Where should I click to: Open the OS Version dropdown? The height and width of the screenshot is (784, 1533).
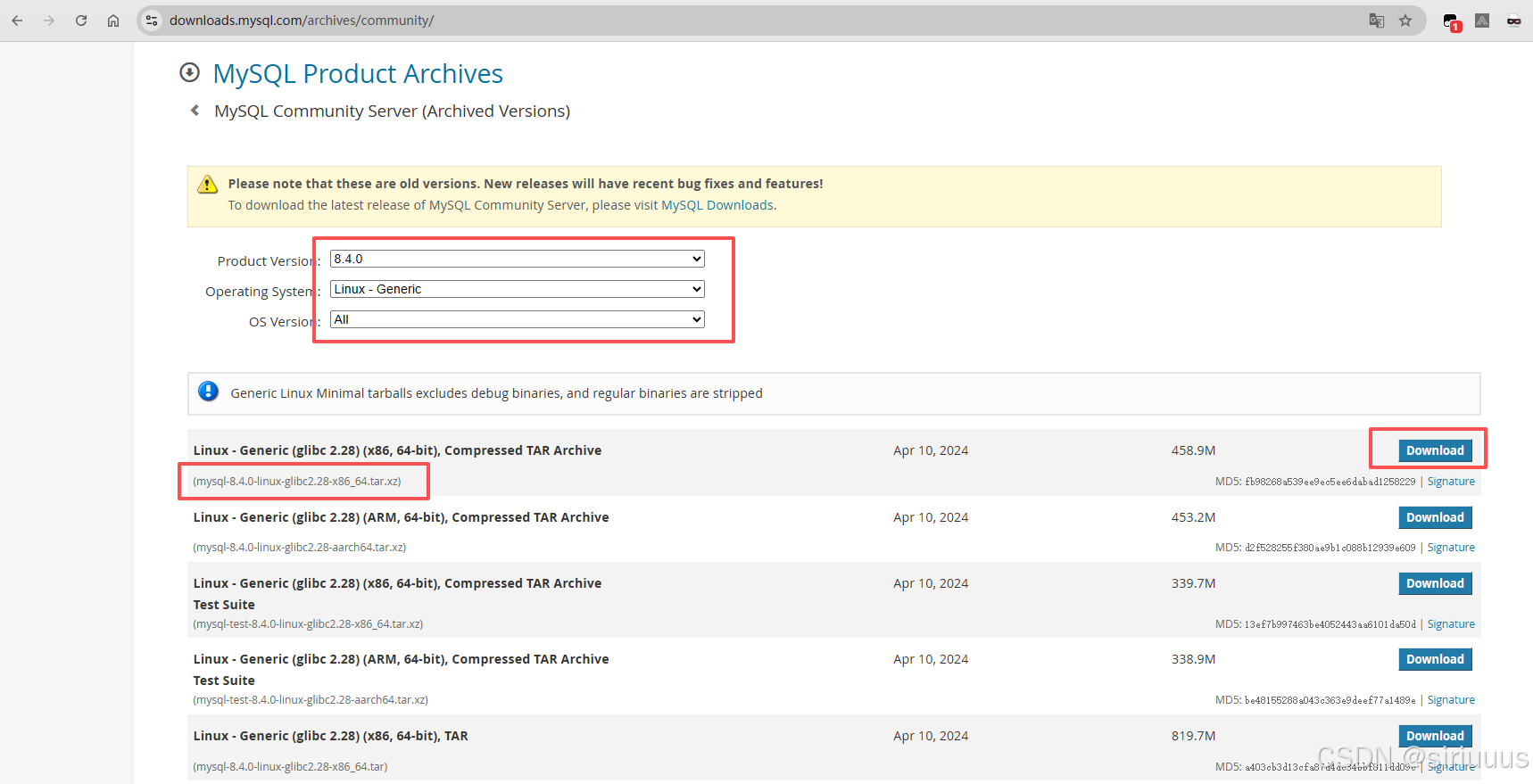(518, 319)
